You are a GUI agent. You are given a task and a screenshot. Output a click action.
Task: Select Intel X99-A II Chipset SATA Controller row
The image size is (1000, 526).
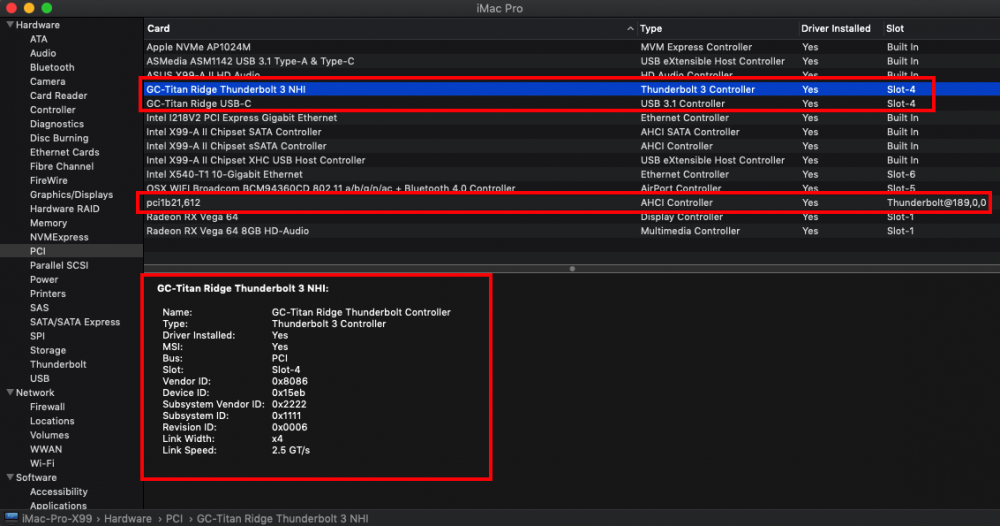(571, 132)
